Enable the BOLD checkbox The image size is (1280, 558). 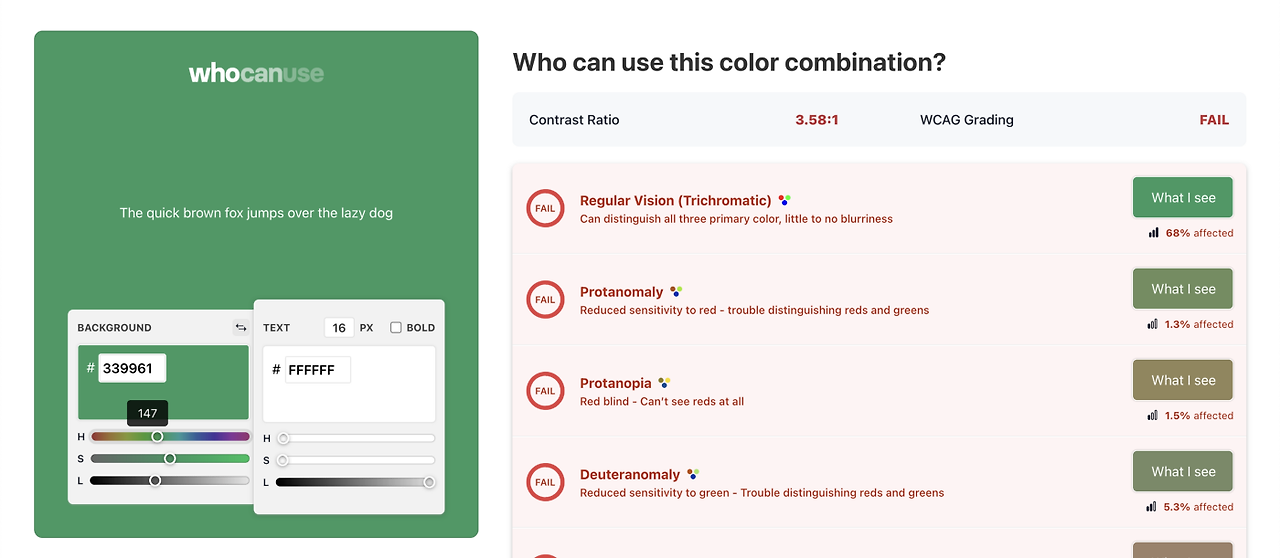click(396, 327)
